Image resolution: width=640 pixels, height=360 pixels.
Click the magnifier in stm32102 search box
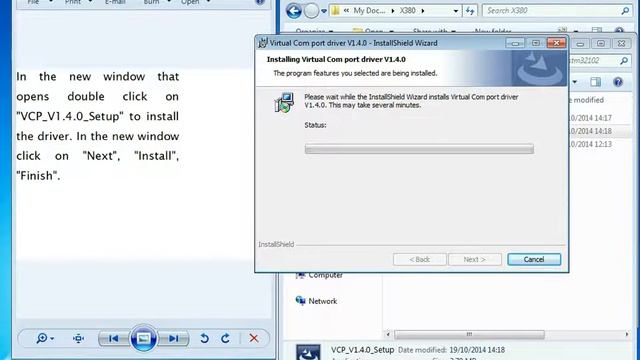pyautogui.click(x=624, y=61)
